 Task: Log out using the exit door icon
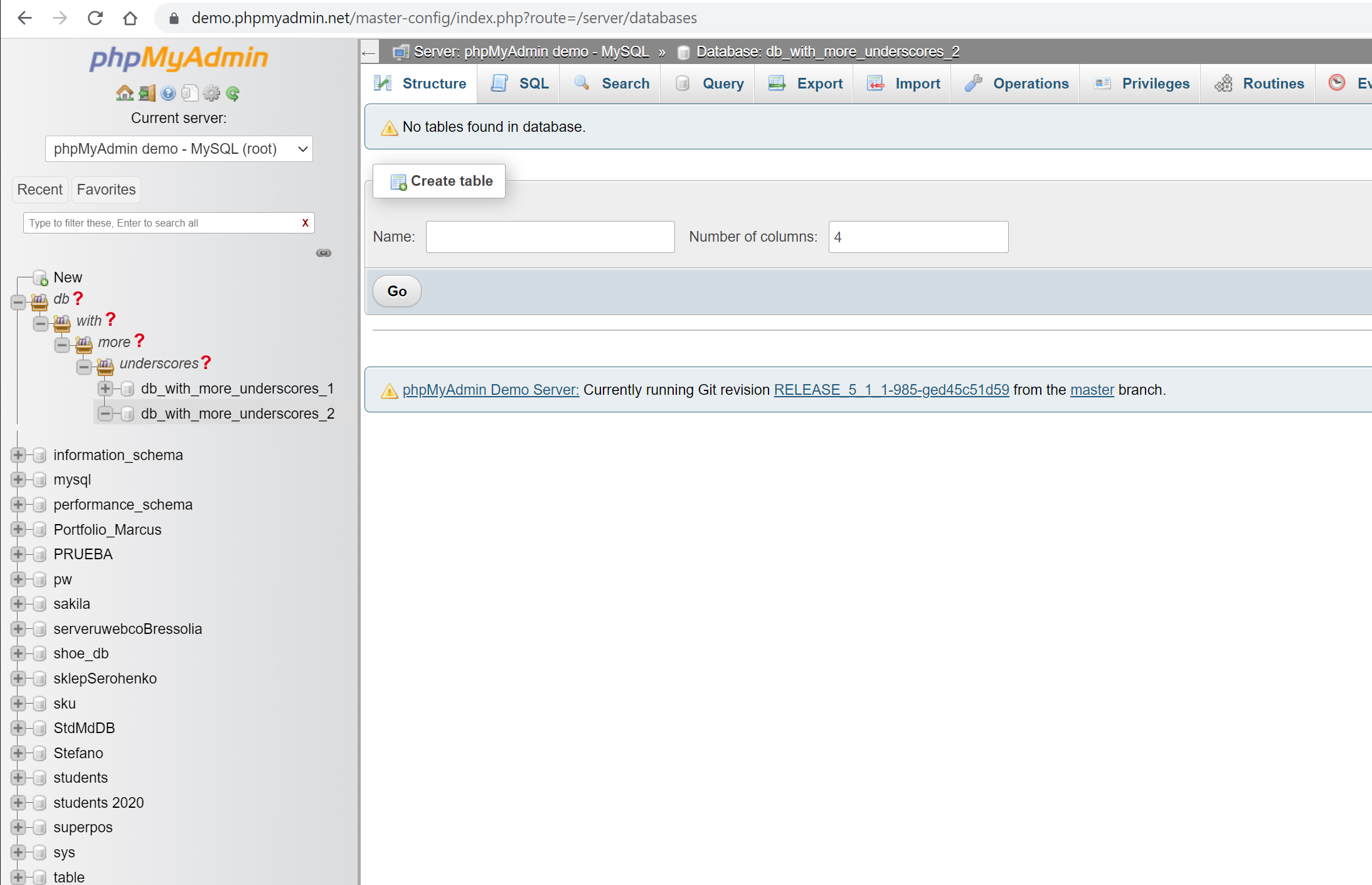click(x=146, y=93)
